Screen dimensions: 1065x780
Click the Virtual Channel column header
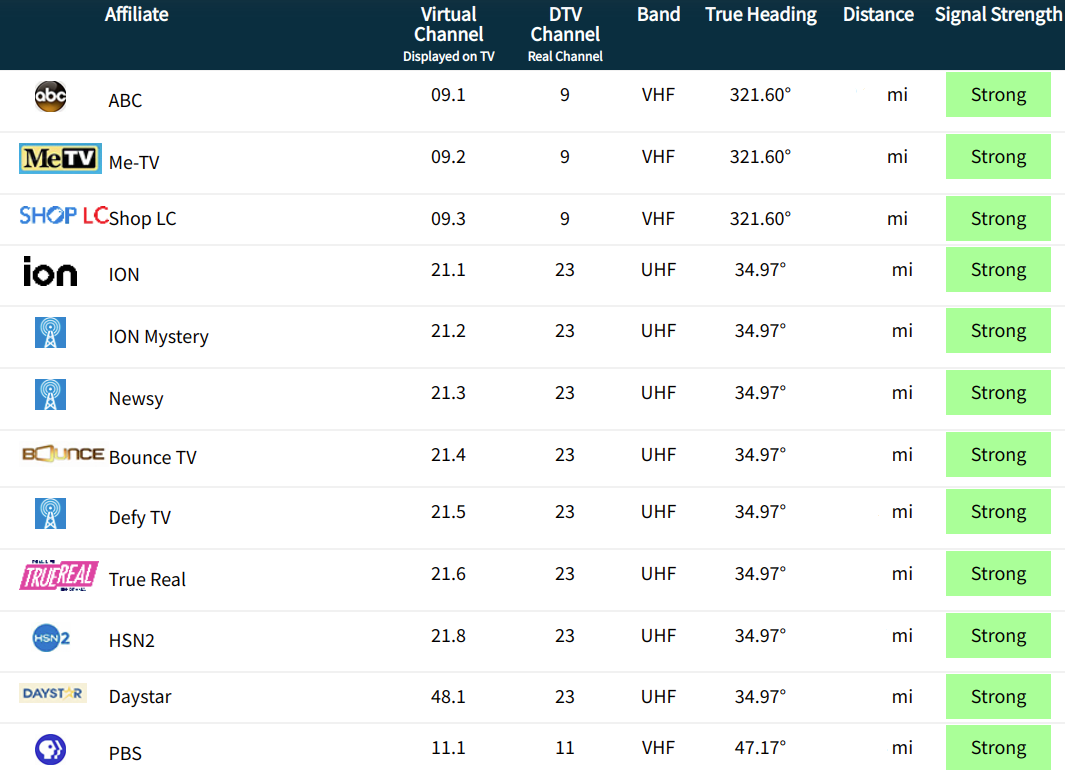(448, 24)
